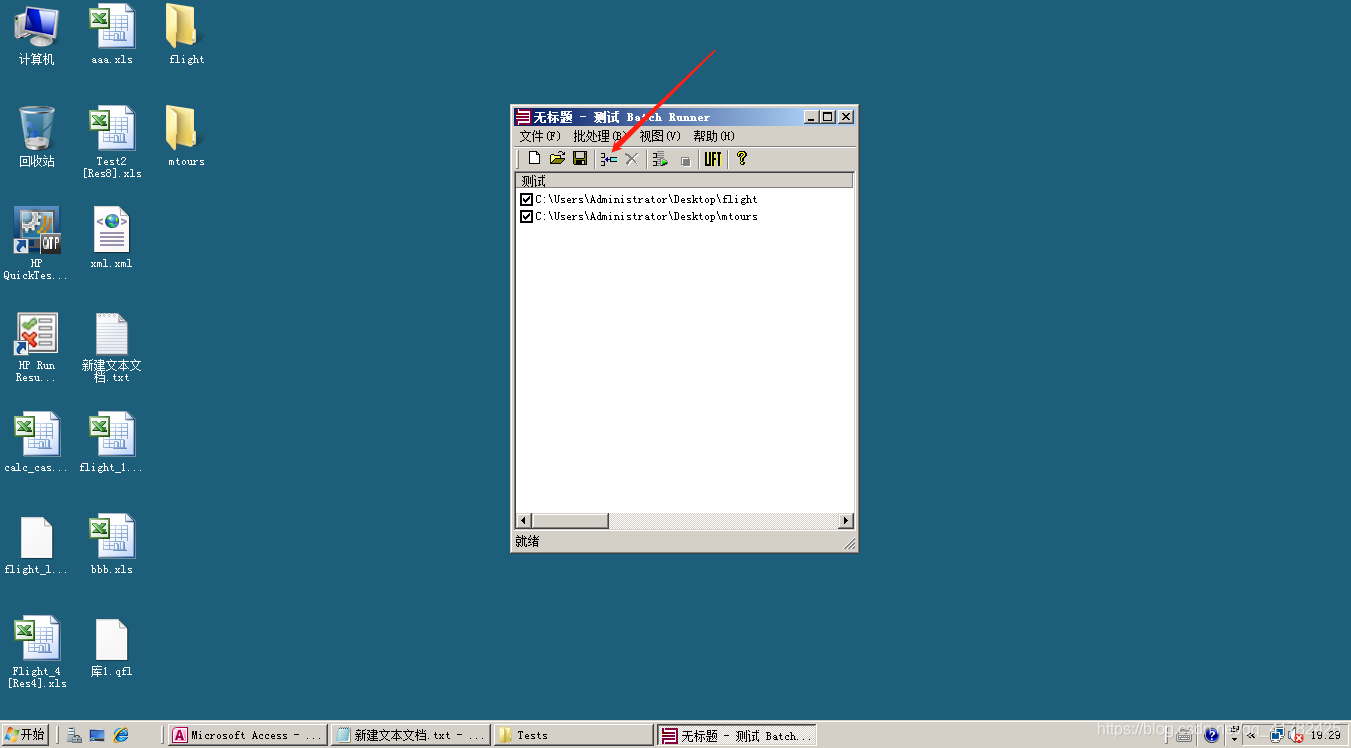Select the flight_1... Excel file icon
This screenshot has height=748, width=1351.
(112, 443)
